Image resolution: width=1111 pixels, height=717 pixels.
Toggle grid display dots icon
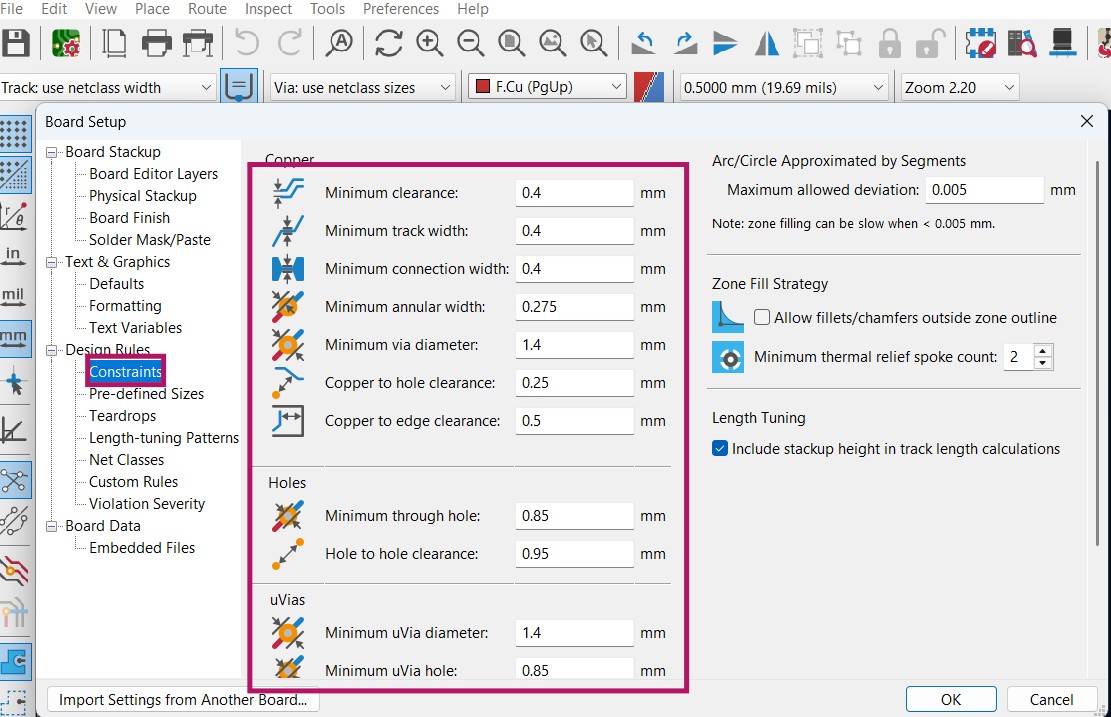coord(14,134)
